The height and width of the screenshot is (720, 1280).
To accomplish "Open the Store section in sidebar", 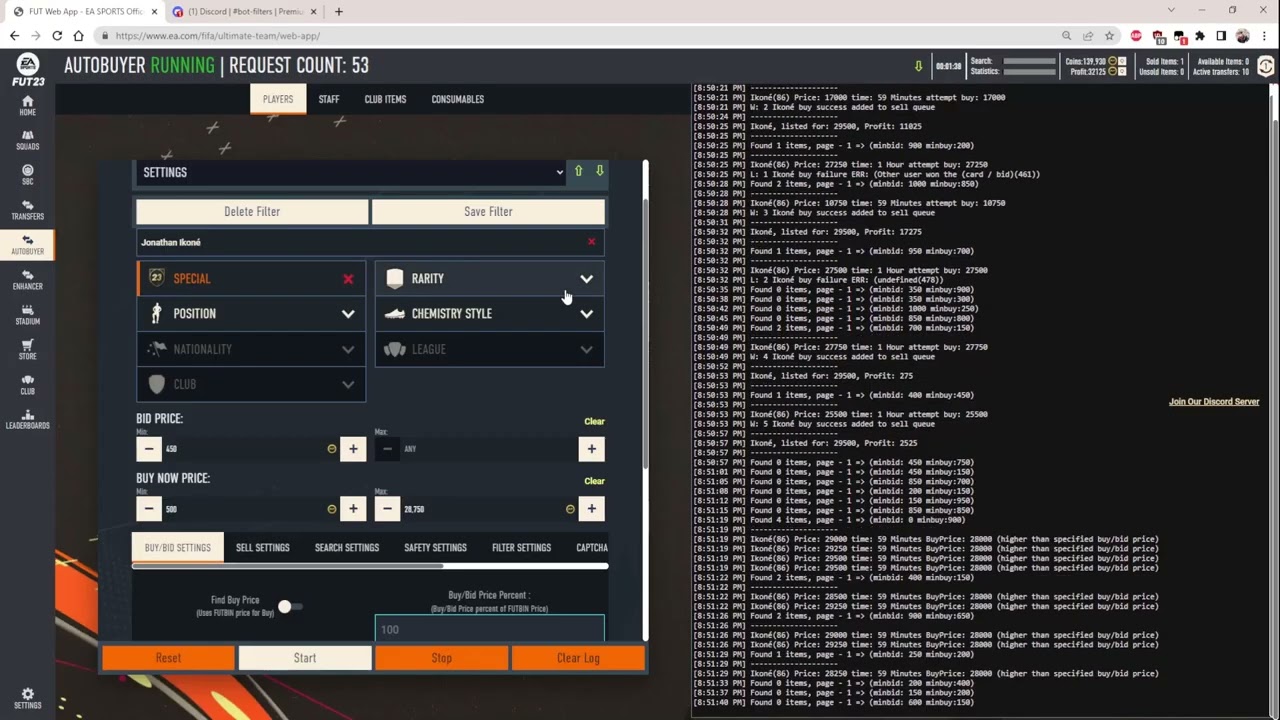I will click(27, 350).
